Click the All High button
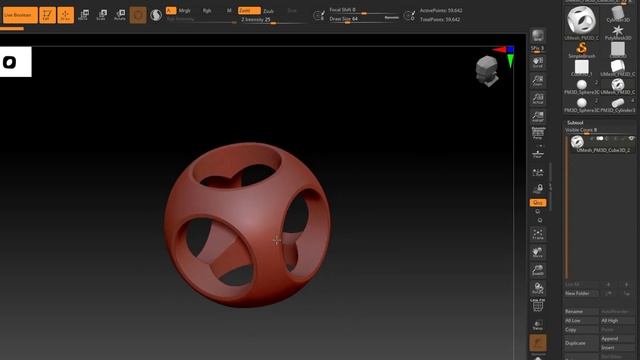Image resolution: width=640 pixels, height=360 pixels. click(x=618, y=321)
